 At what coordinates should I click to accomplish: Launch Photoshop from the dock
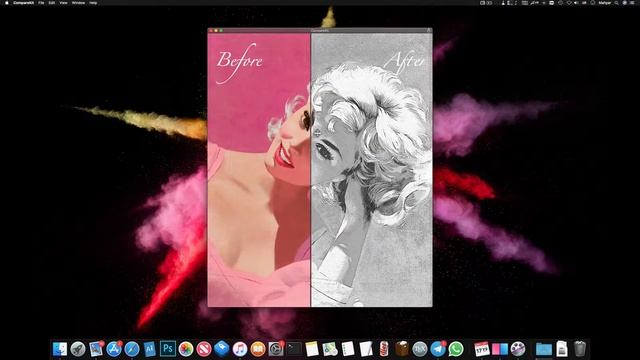168,349
